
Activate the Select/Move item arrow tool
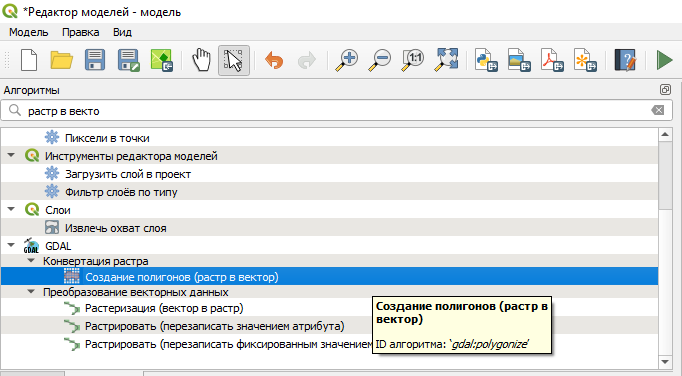(x=234, y=60)
